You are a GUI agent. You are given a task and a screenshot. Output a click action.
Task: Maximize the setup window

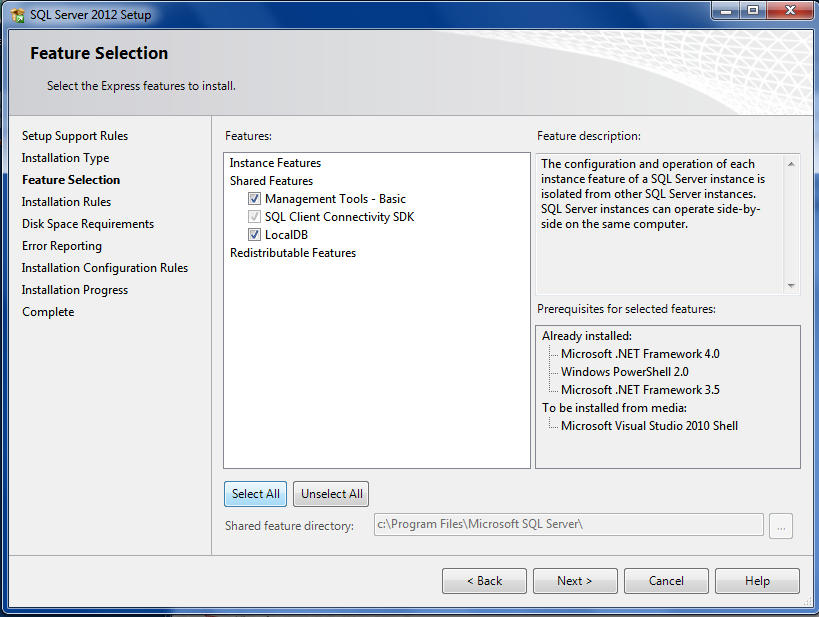[x=753, y=10]
